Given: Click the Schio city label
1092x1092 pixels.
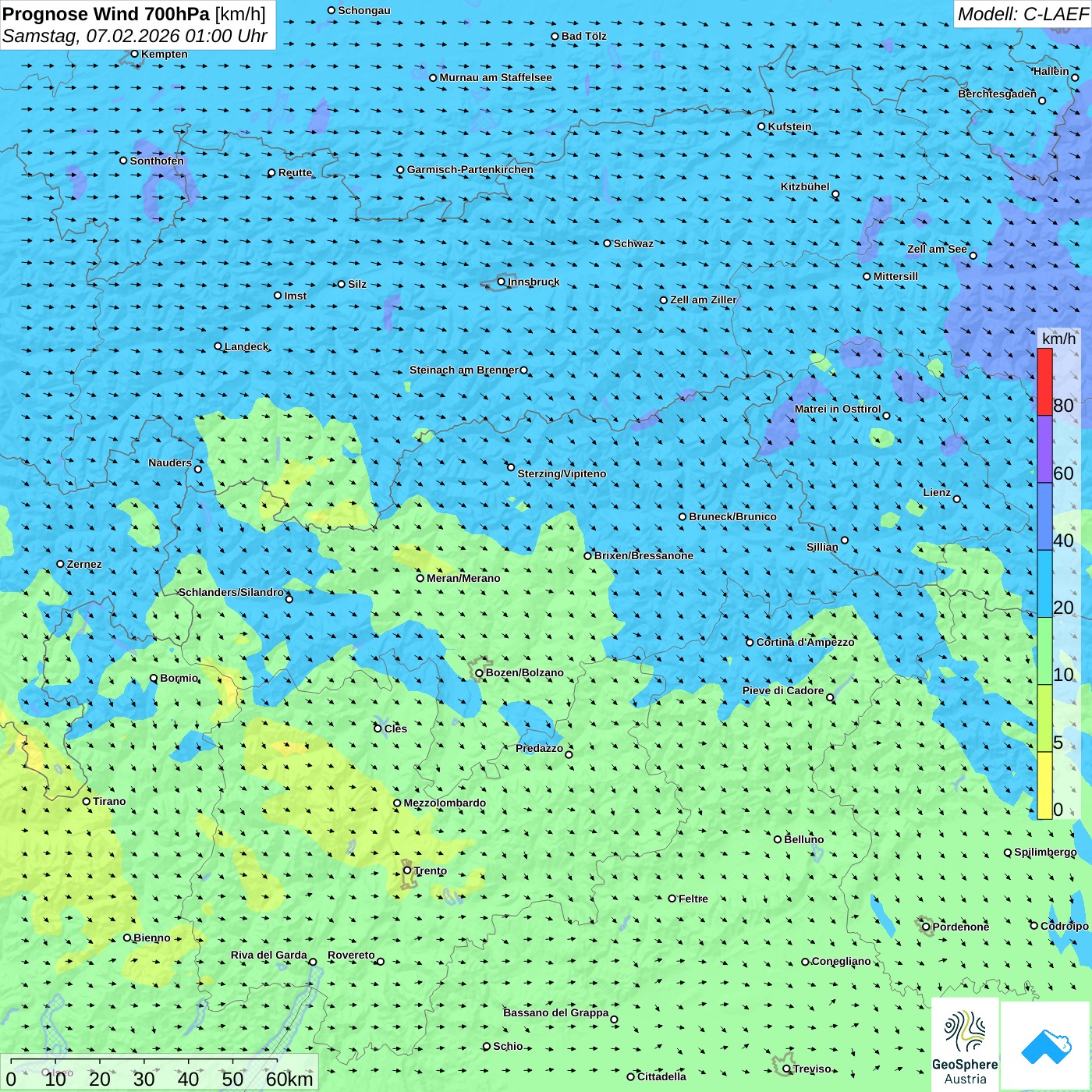Looking at the screenshot, I should click(508, 1046).
